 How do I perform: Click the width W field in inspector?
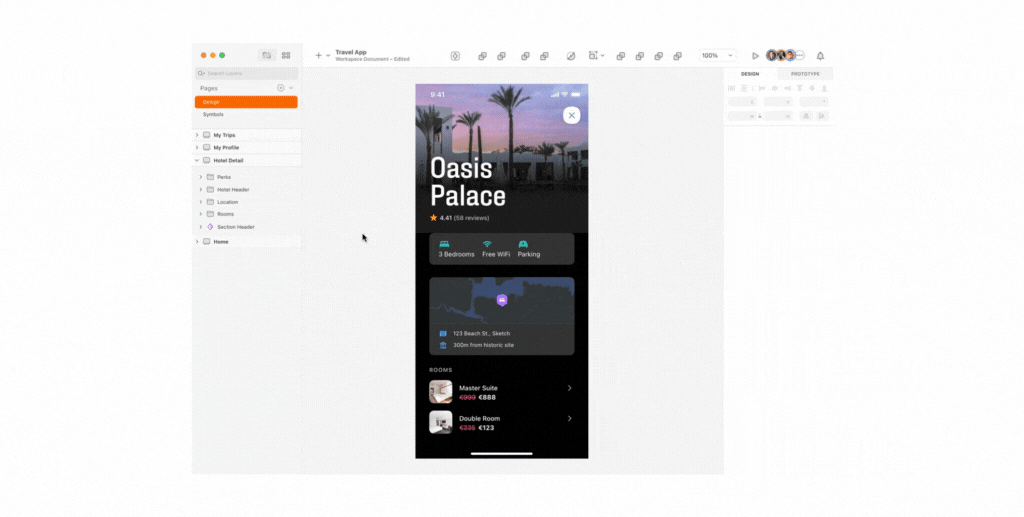(x=742, y=116)
